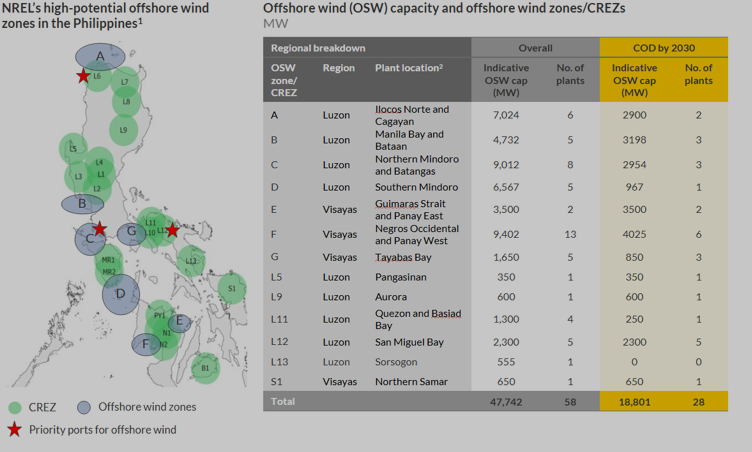This screenshot has height=452, width=752.
Task: Click the red star icon in the legend
Action: coord(14,430)
